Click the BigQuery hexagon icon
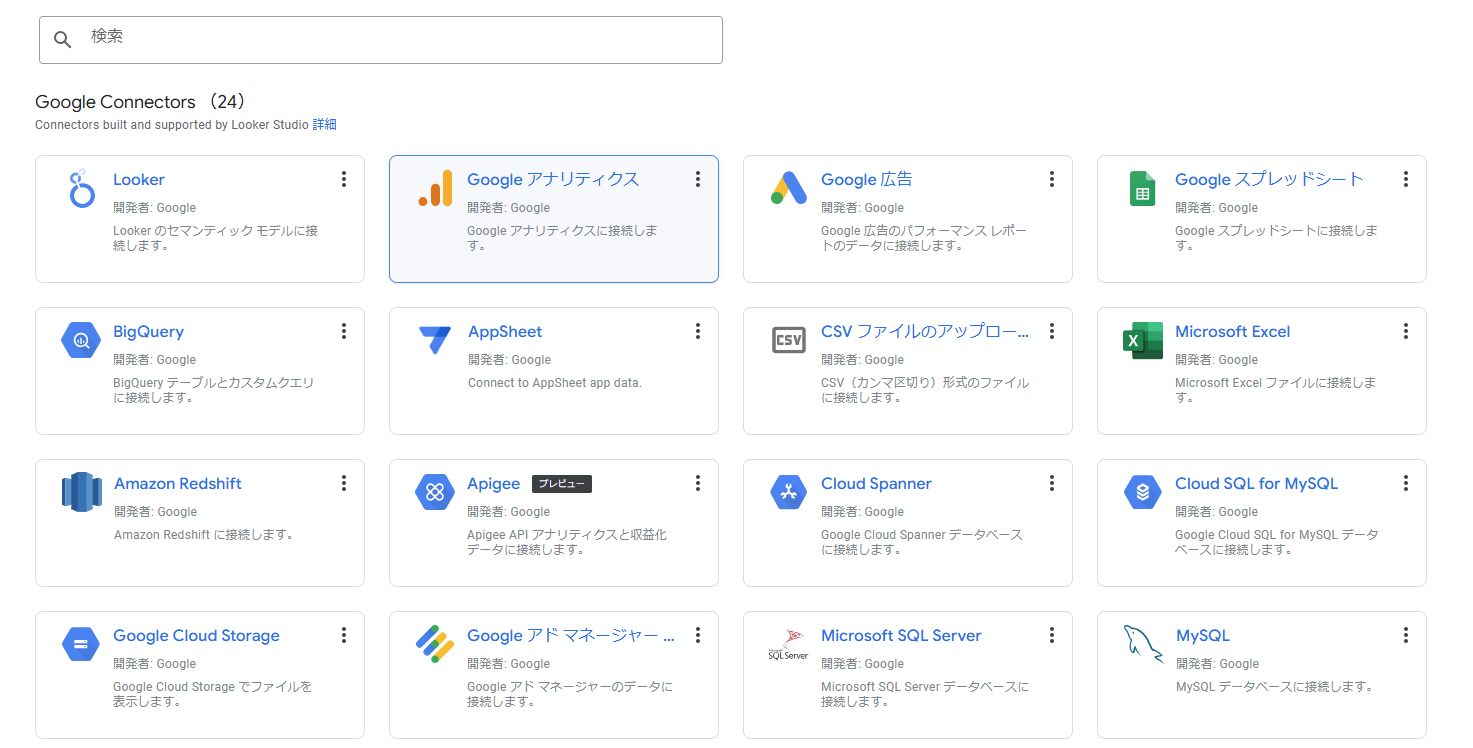This screenshot has width=1473, height=748. pos(81,340)
